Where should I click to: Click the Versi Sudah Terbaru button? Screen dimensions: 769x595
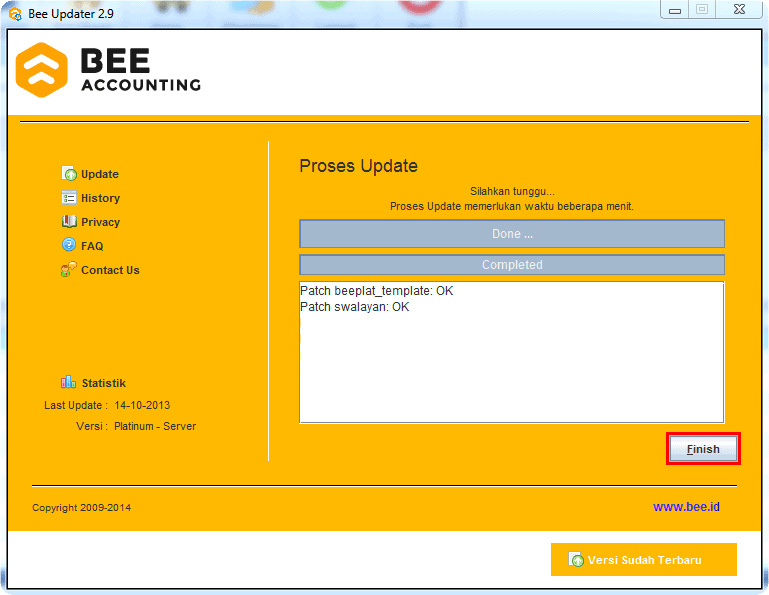pyautogui.click(x=643, y=559)
